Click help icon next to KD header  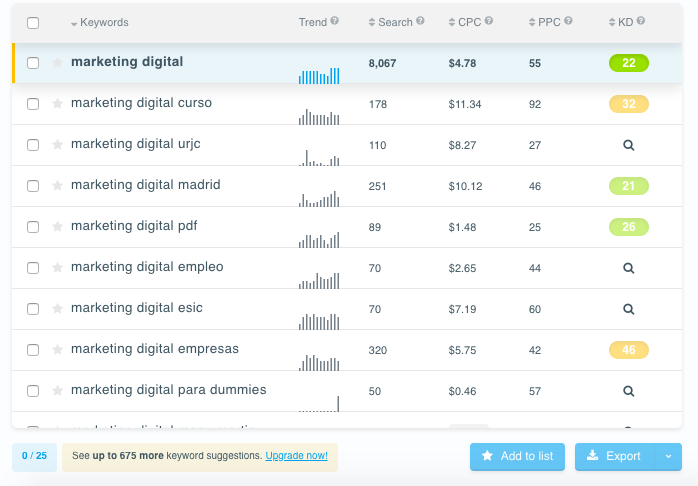(640, 21)
